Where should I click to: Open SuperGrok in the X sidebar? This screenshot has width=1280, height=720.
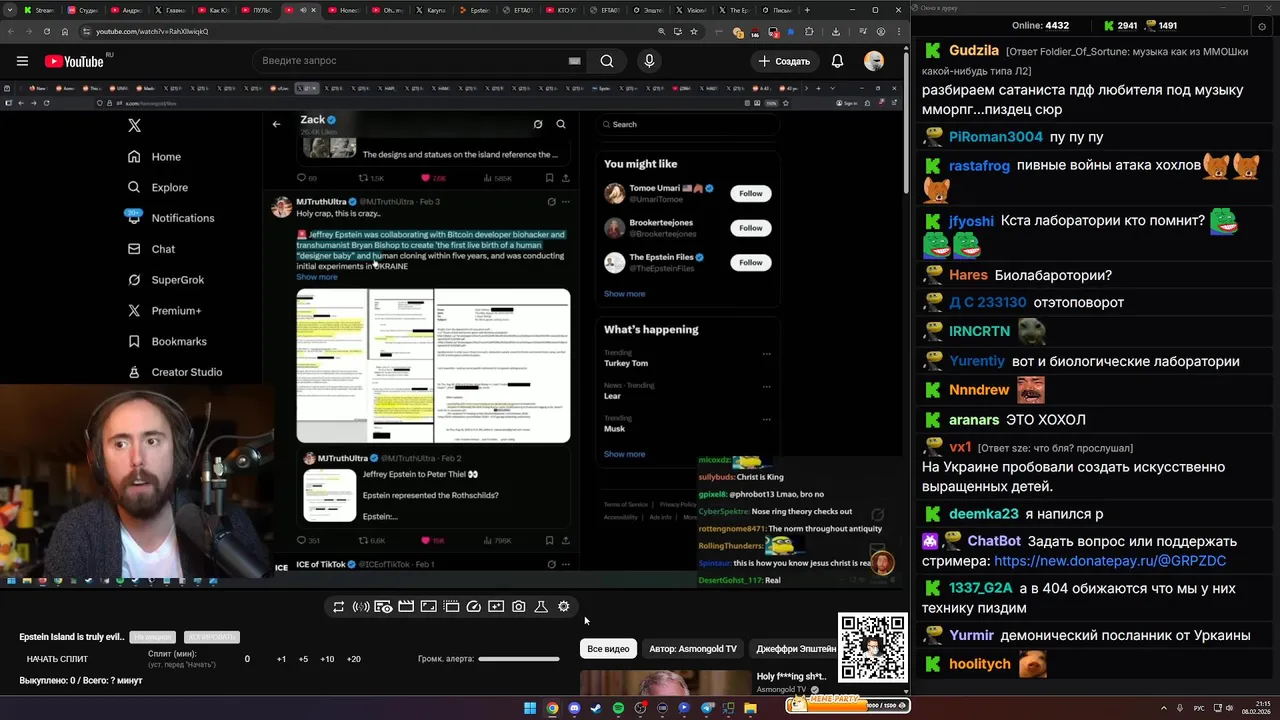(166, 280)
